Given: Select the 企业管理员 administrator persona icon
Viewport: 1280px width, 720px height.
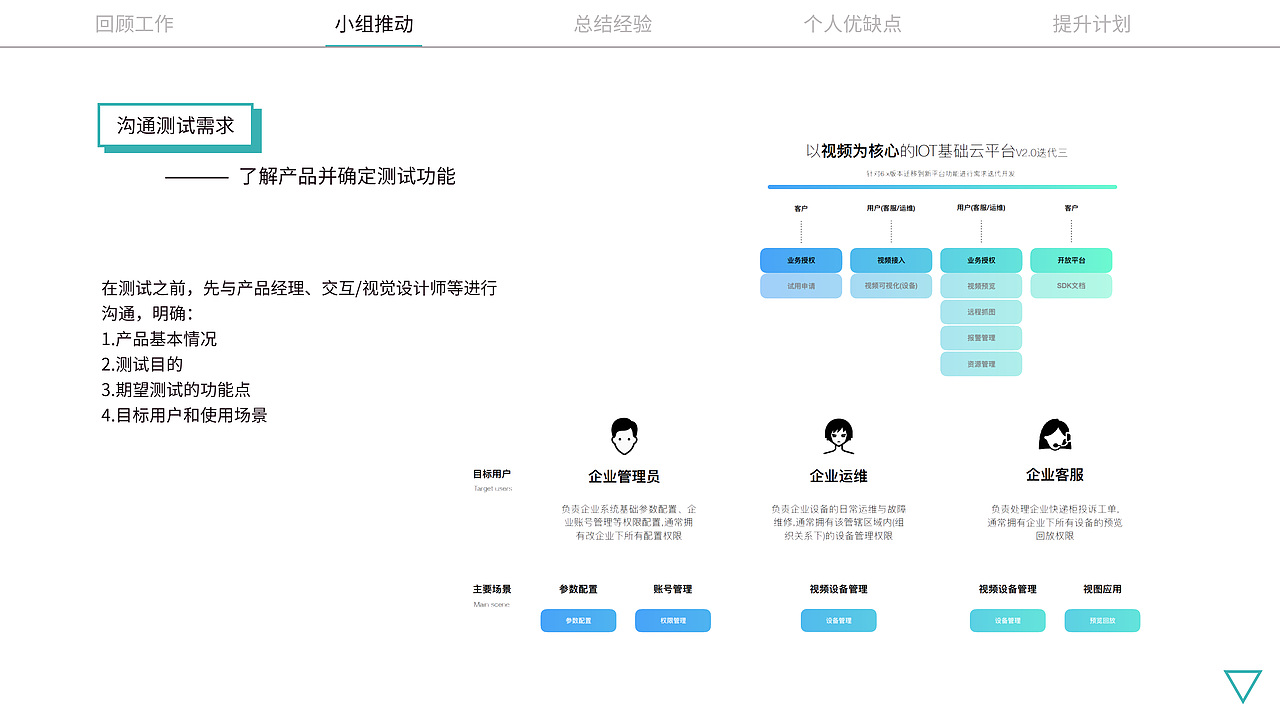Looking at the screenshot, I should [624, 434].
